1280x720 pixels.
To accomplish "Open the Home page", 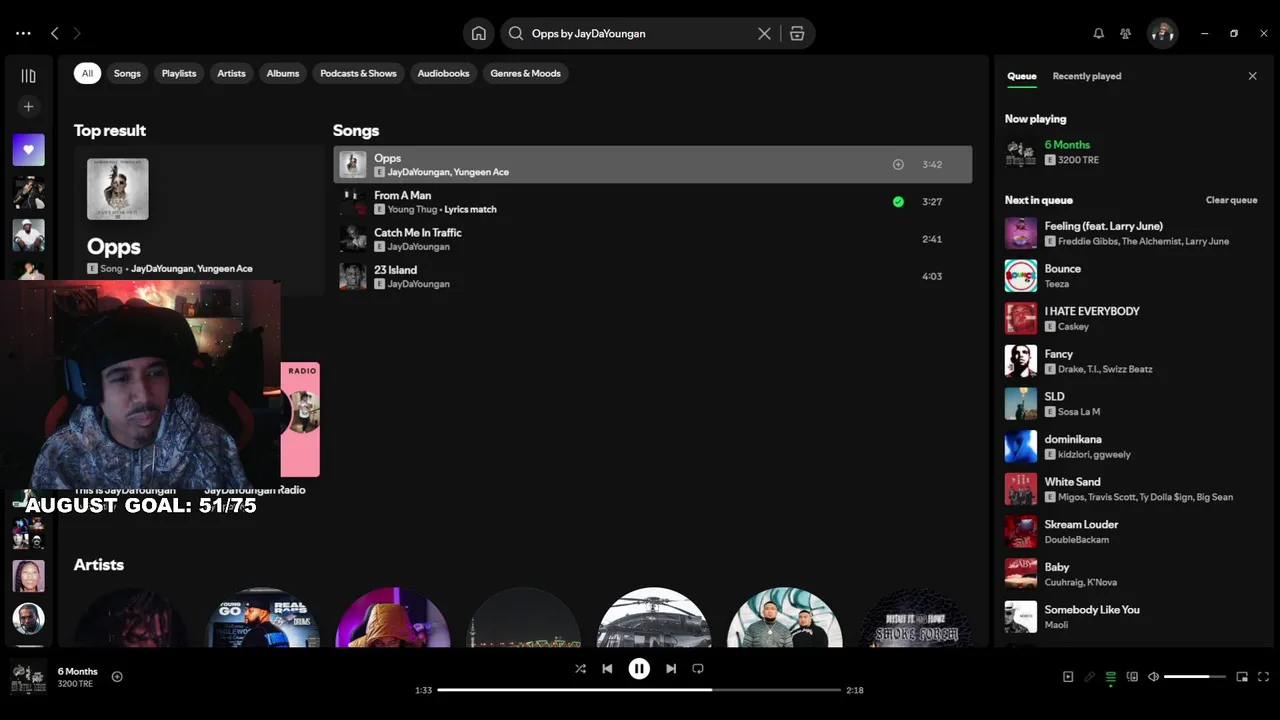I will point(479,33).
